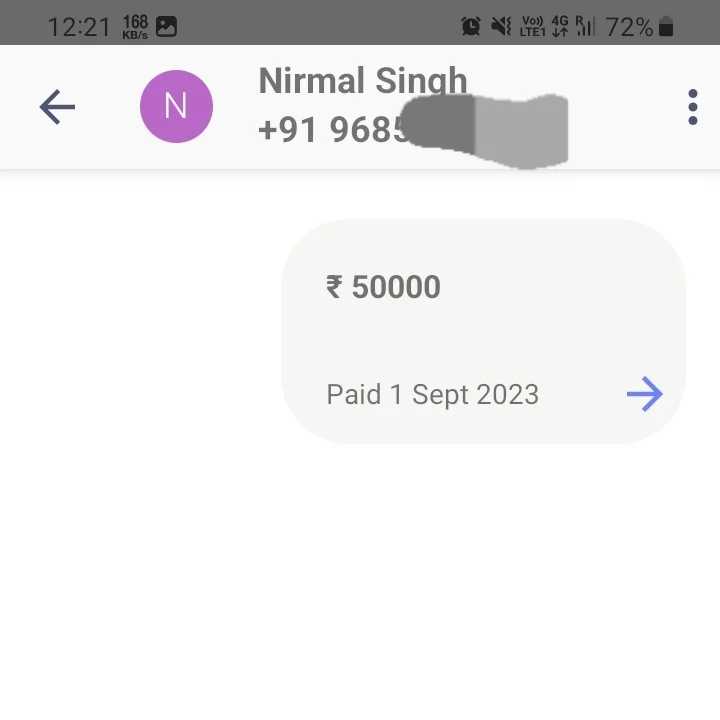This screenshot has height=720, width=720.
Task: Open payment details with blue arrow
Action: (x=645, y=394)
